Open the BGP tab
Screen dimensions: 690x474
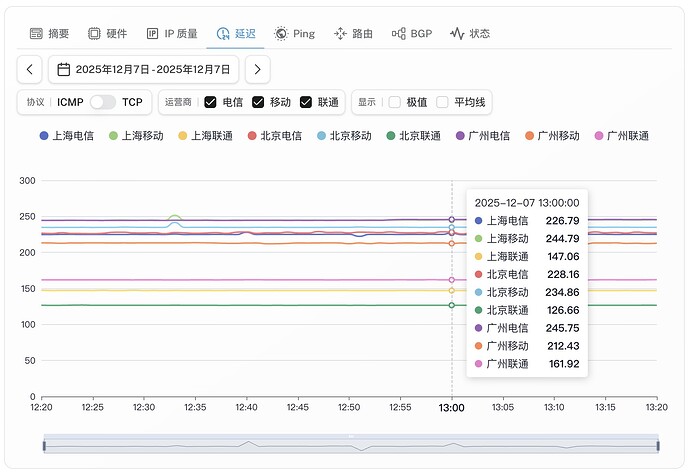(x=412, y=33)
